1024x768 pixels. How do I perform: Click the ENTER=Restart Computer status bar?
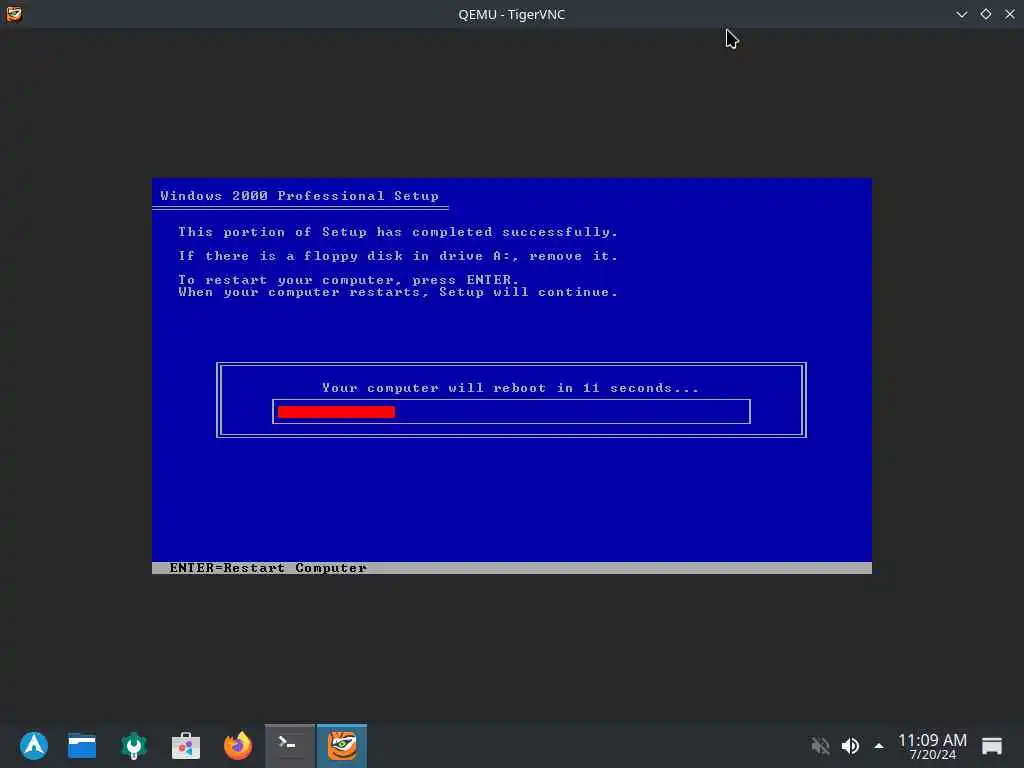point(511,568)
